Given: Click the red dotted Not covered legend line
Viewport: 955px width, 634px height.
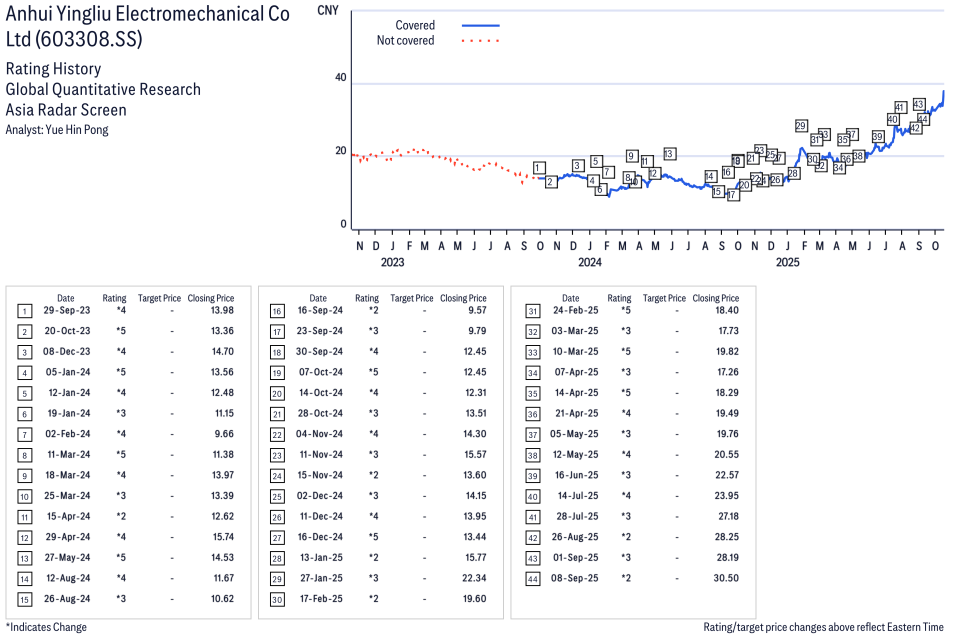Looking at the screenshot, I should tap(480, 41).
